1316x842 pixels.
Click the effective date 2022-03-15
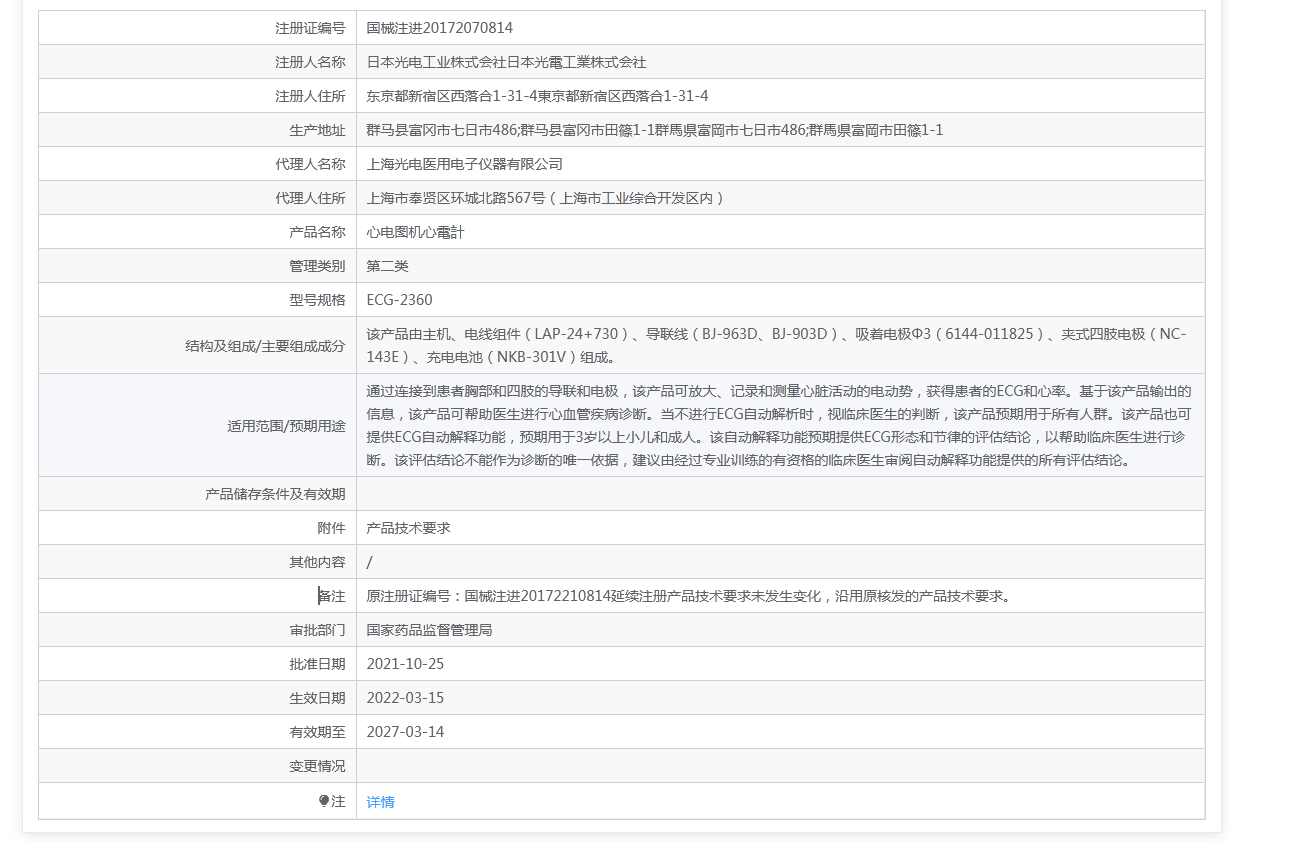(x=405, y=698)
